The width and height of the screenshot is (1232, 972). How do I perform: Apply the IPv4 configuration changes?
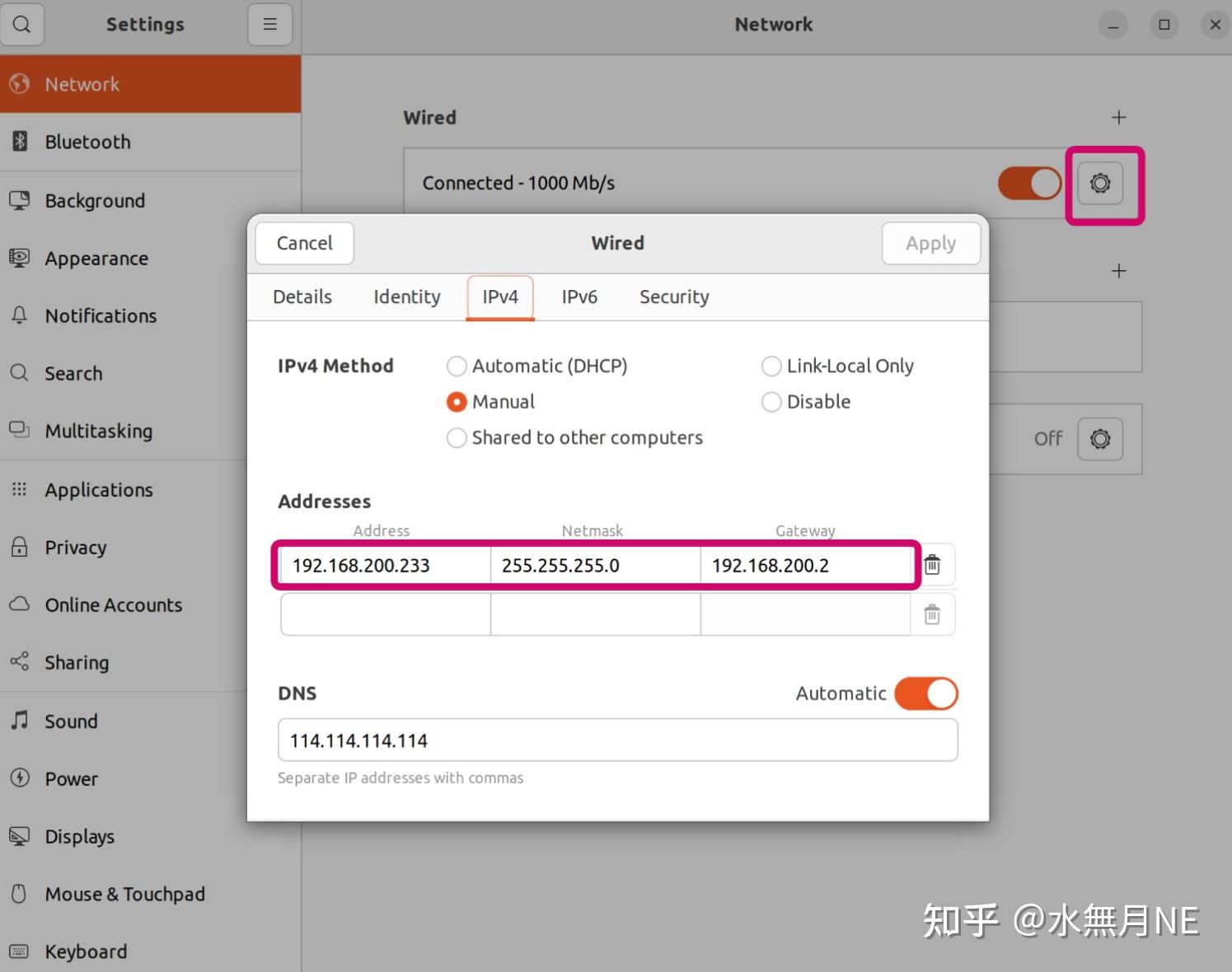pyautogui.click(x=930, y=243)
